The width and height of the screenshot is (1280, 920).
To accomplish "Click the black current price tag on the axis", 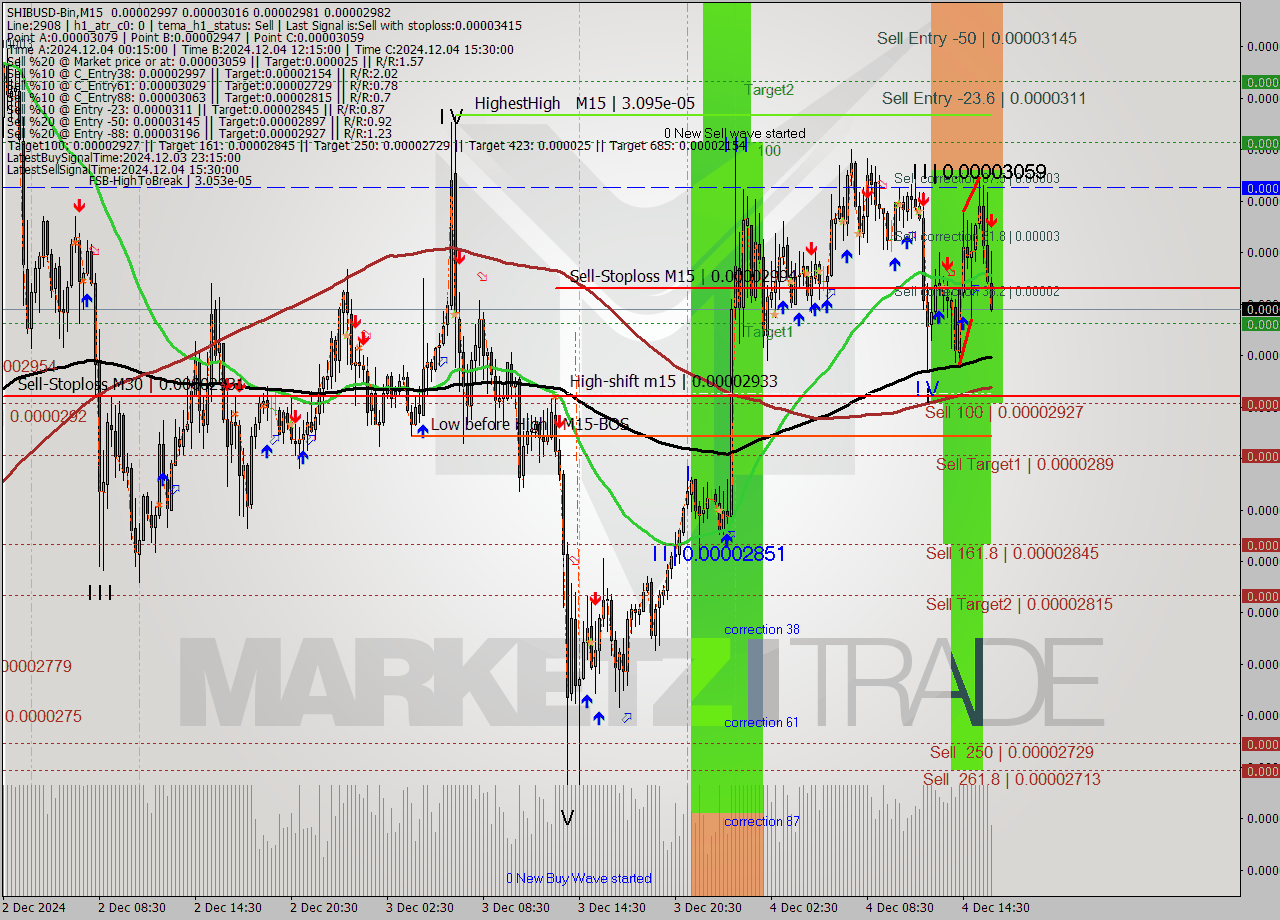I will (1260, 310).
